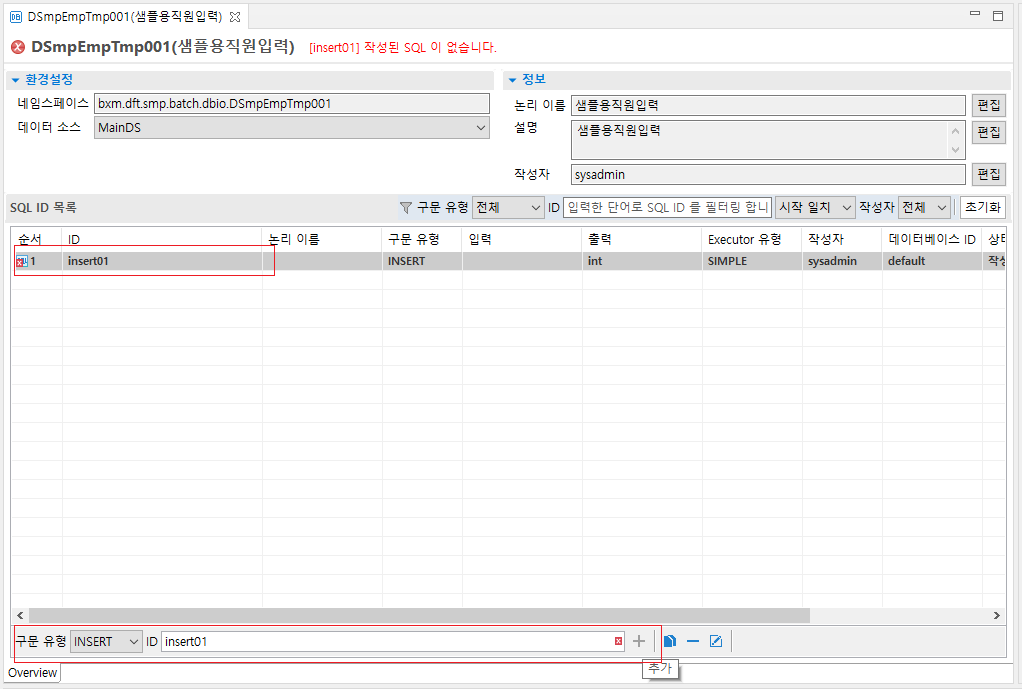Collapse the 환경설정 section
This screenshot has height=689, width=1022.
click(13, 80)
